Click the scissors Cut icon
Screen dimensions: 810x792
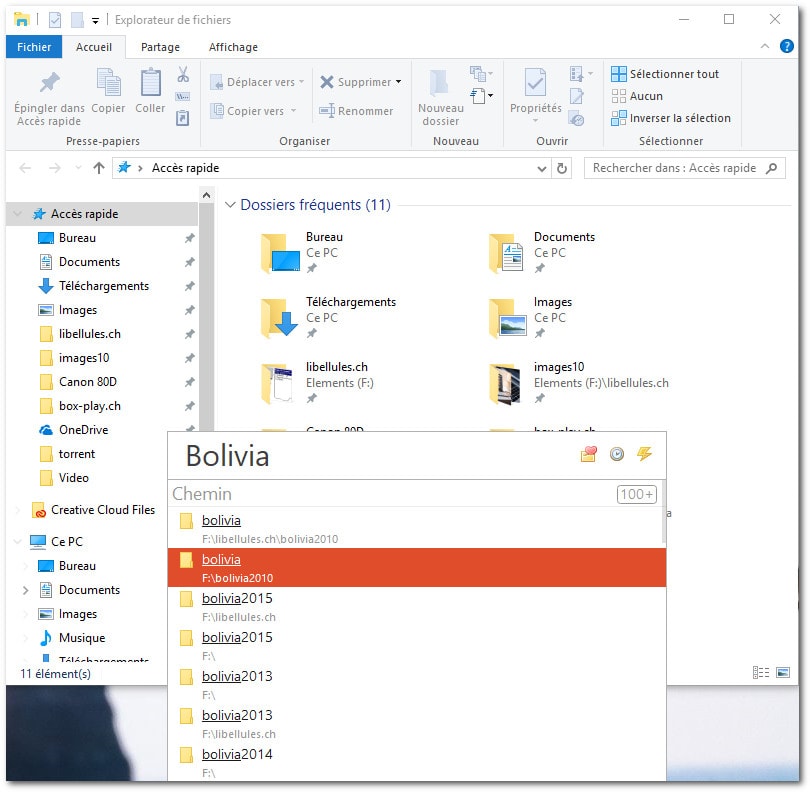[x=183, y=74]
